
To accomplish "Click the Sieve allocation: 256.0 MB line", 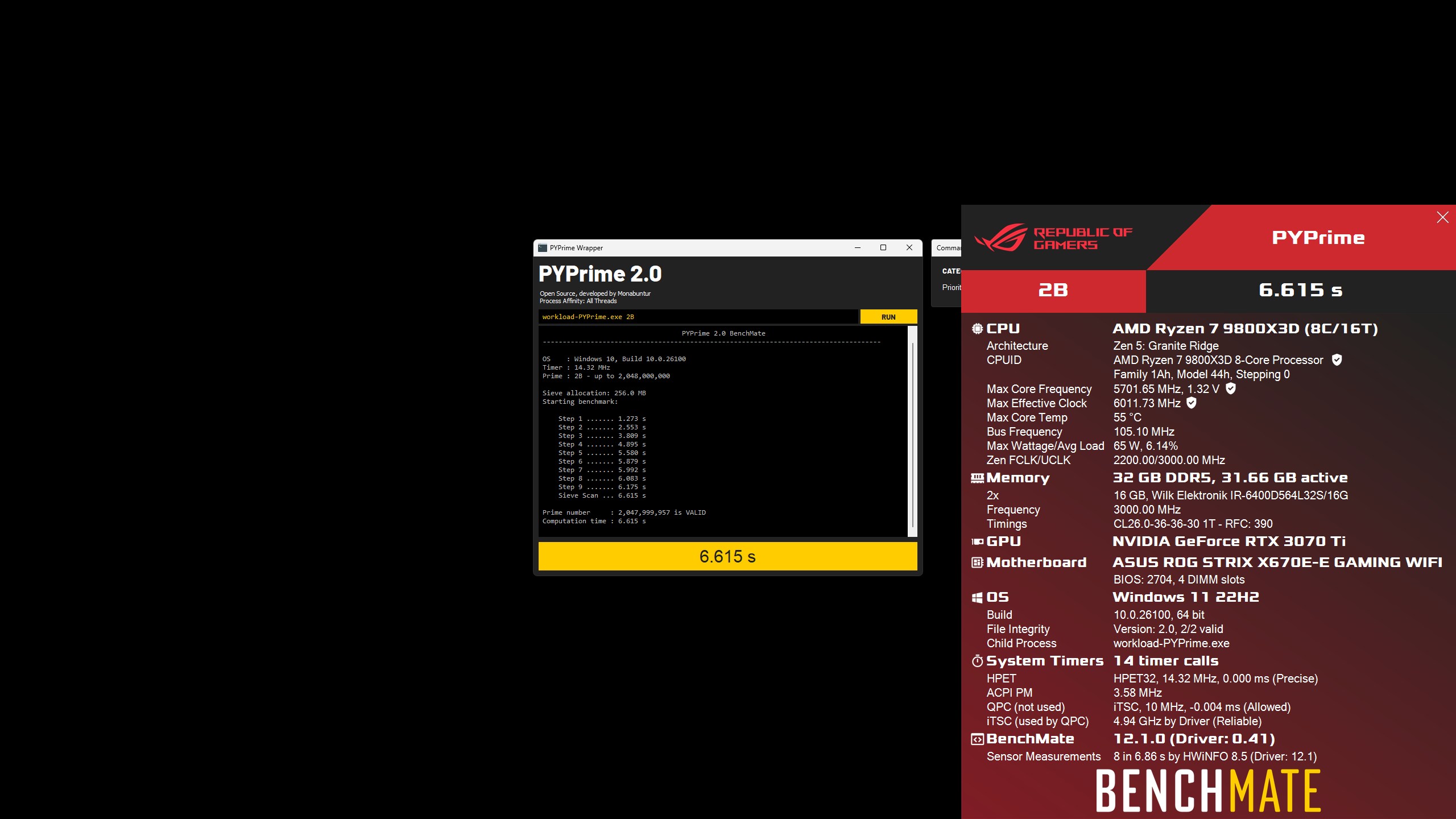I will [594, 393].
